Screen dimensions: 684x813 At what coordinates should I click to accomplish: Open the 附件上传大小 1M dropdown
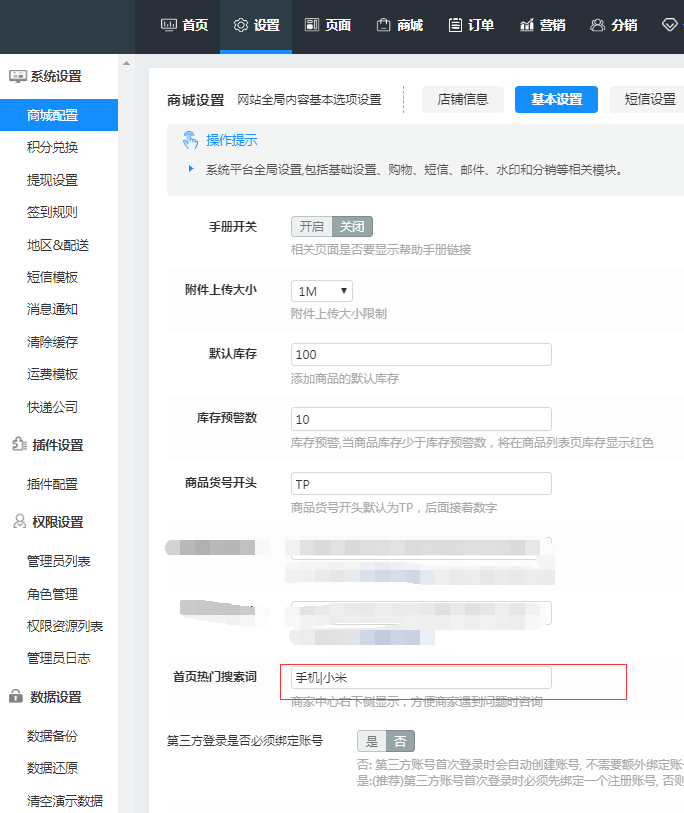tap(322, 291)
